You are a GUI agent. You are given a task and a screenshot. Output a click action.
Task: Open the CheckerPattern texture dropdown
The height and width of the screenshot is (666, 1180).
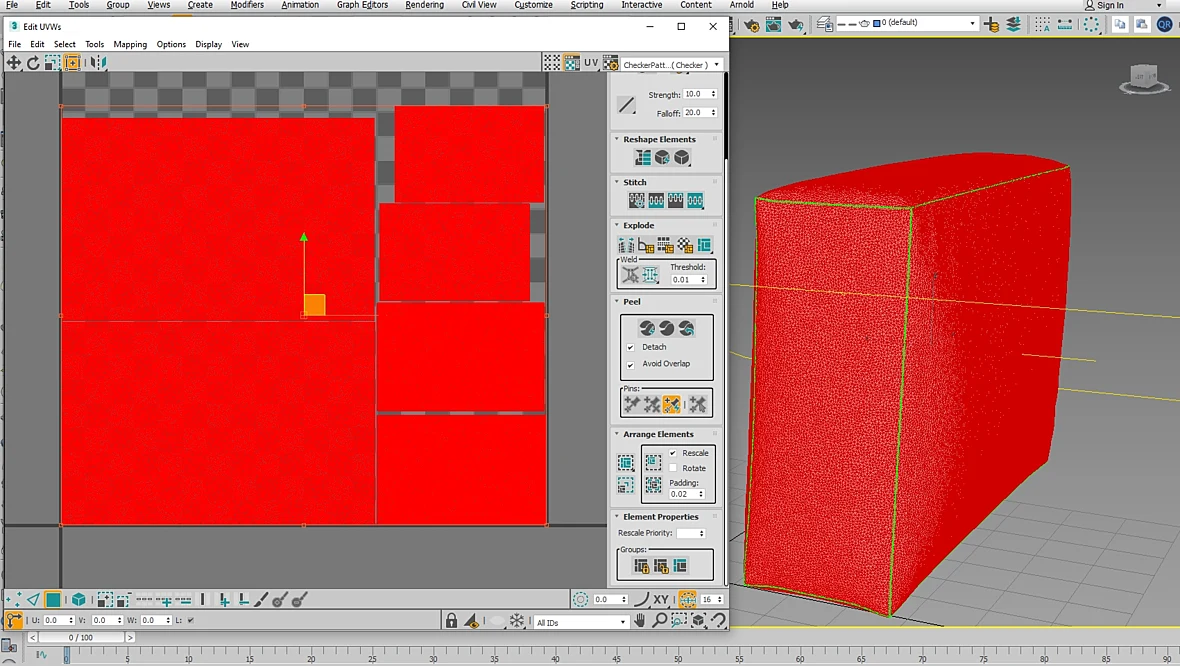[x=672, y=65]
